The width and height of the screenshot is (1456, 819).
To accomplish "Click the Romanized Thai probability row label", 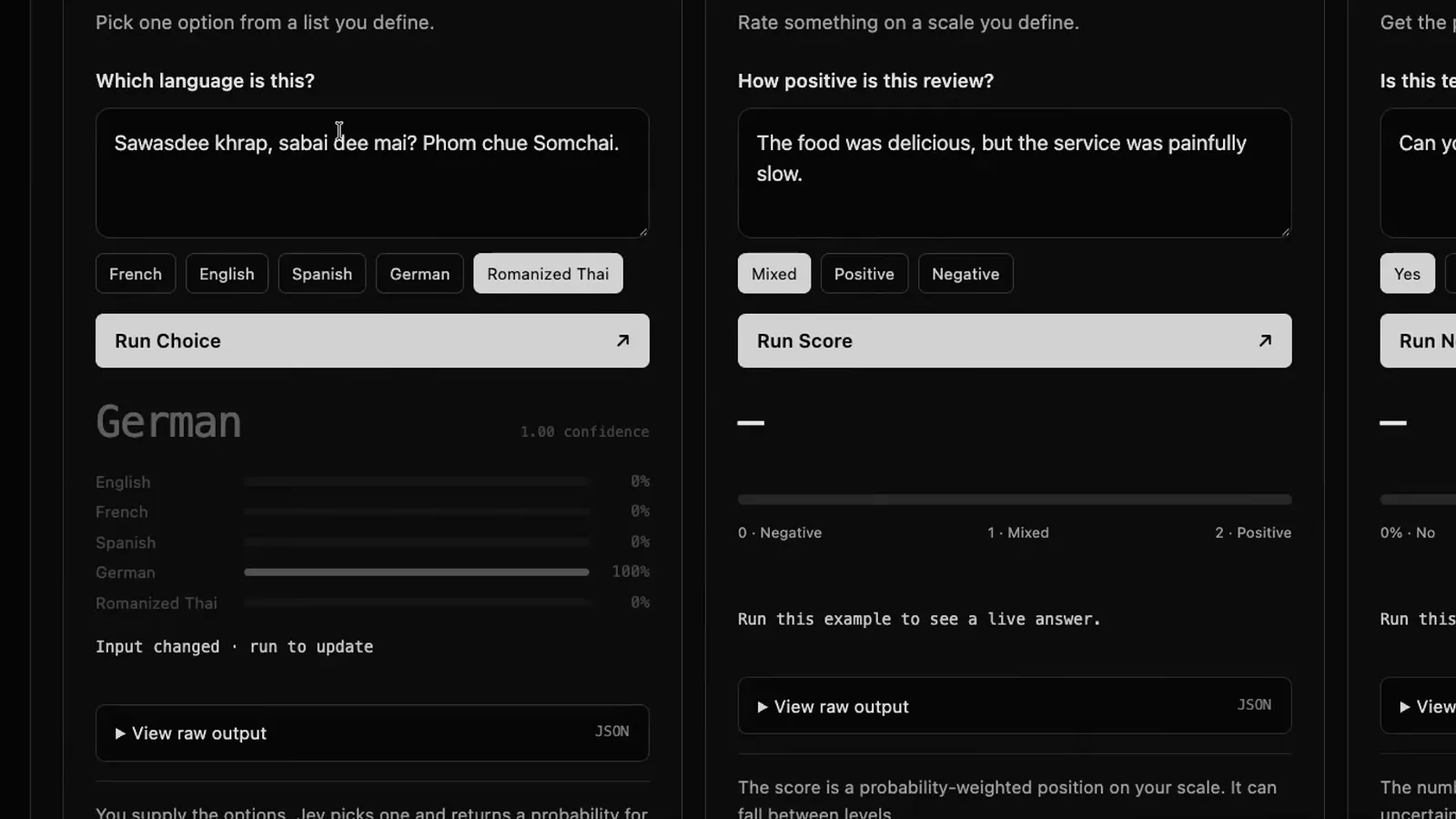I will pos(157,602).
